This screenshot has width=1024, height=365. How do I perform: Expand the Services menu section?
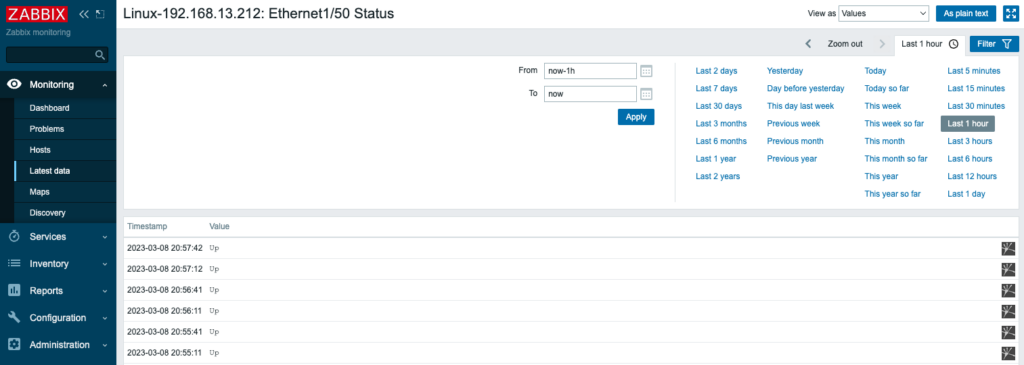coord(104,237)
